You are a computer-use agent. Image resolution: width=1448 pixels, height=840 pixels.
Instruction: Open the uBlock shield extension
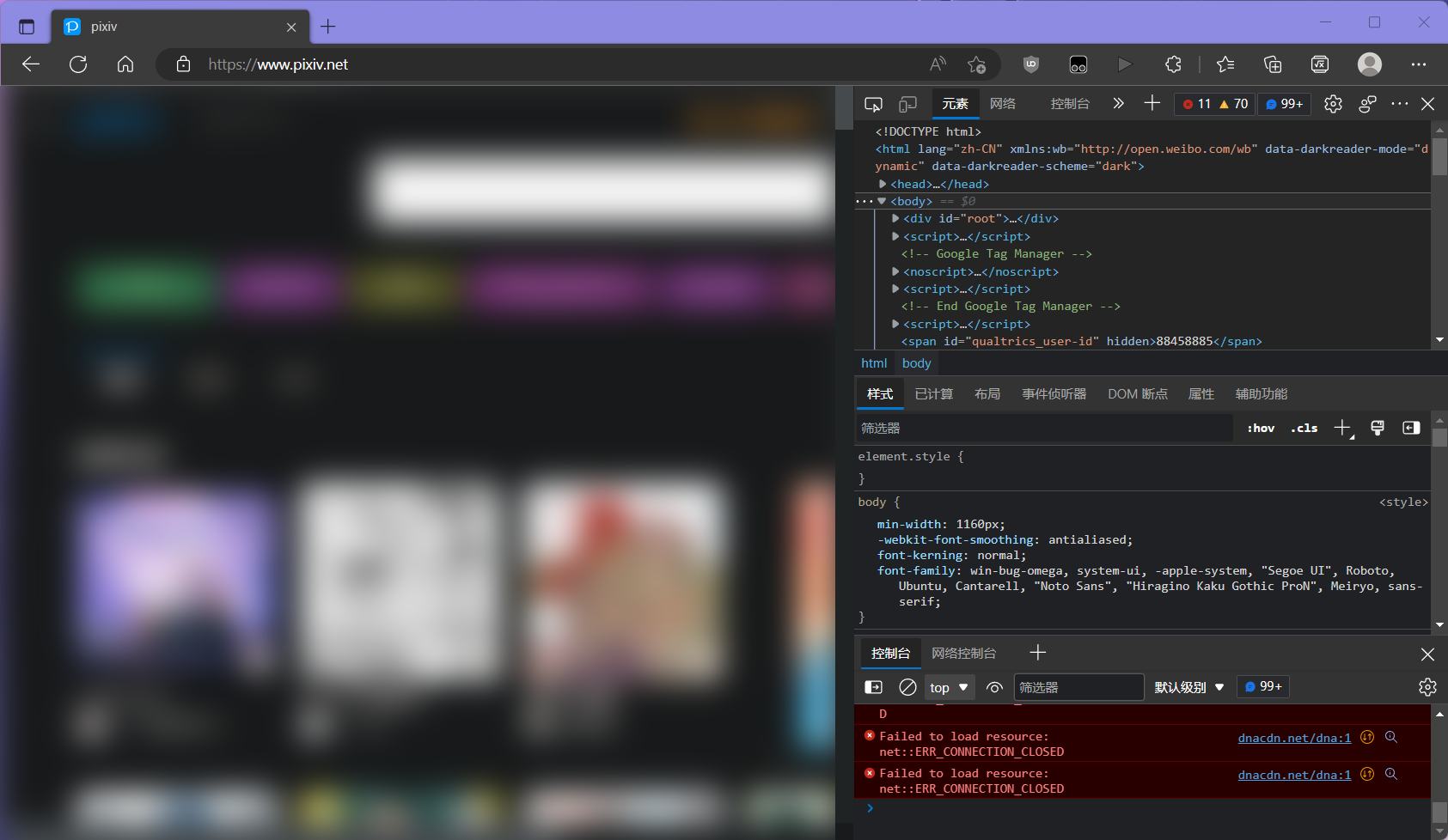tap(1031, 64)
